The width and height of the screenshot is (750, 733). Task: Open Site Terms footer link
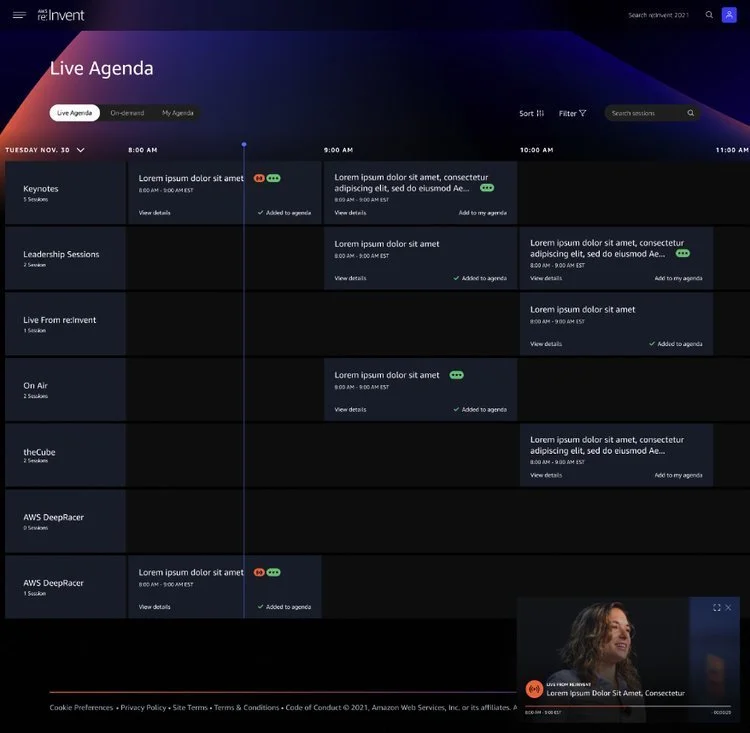[190, 707]
